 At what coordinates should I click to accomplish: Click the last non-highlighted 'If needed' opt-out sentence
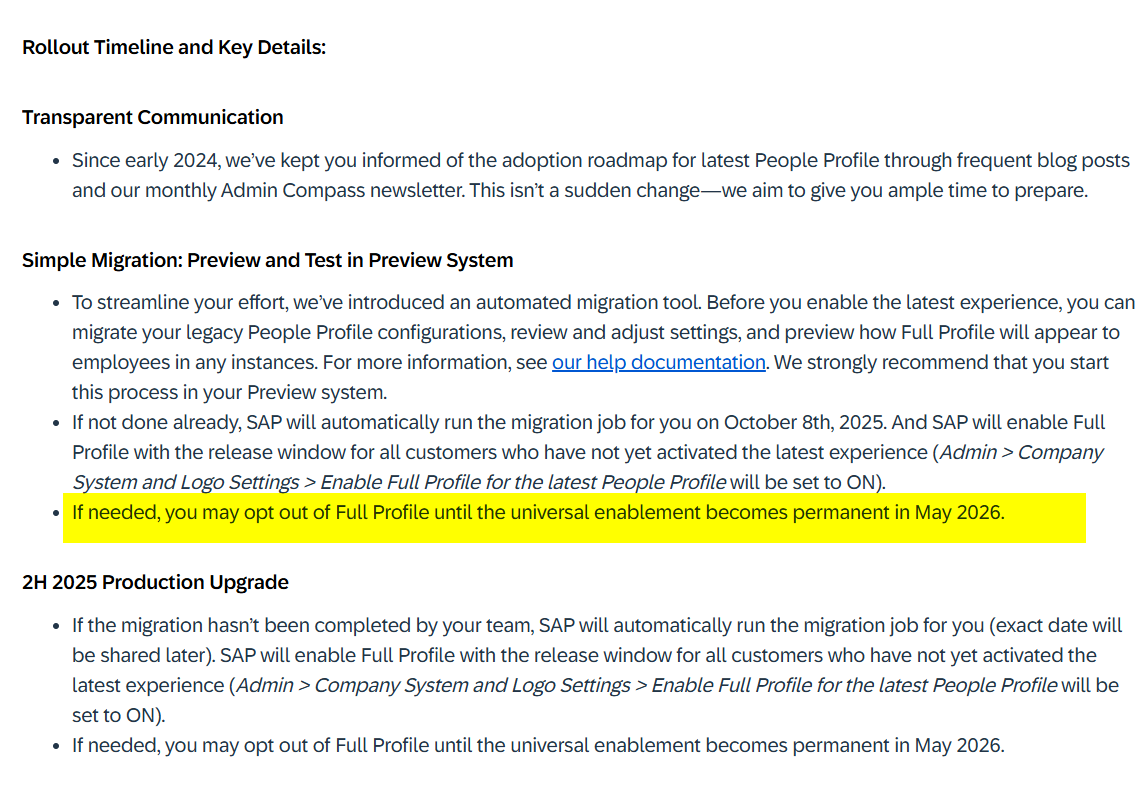(537, 745)
